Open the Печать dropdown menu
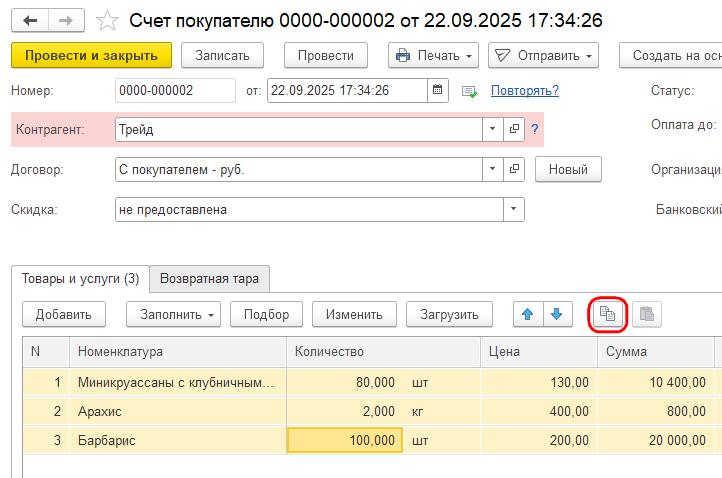 click(x=433, y=55)
